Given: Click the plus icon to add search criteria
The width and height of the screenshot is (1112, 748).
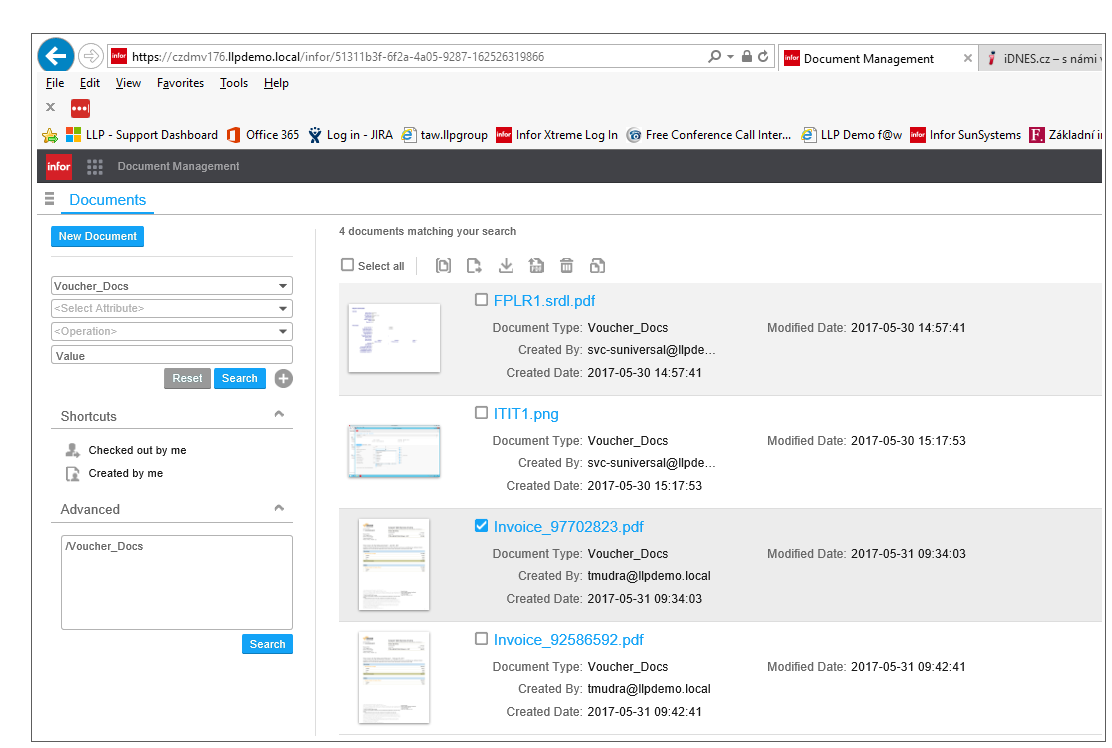Looking at the screenshot, I should [x=283, y=378].
